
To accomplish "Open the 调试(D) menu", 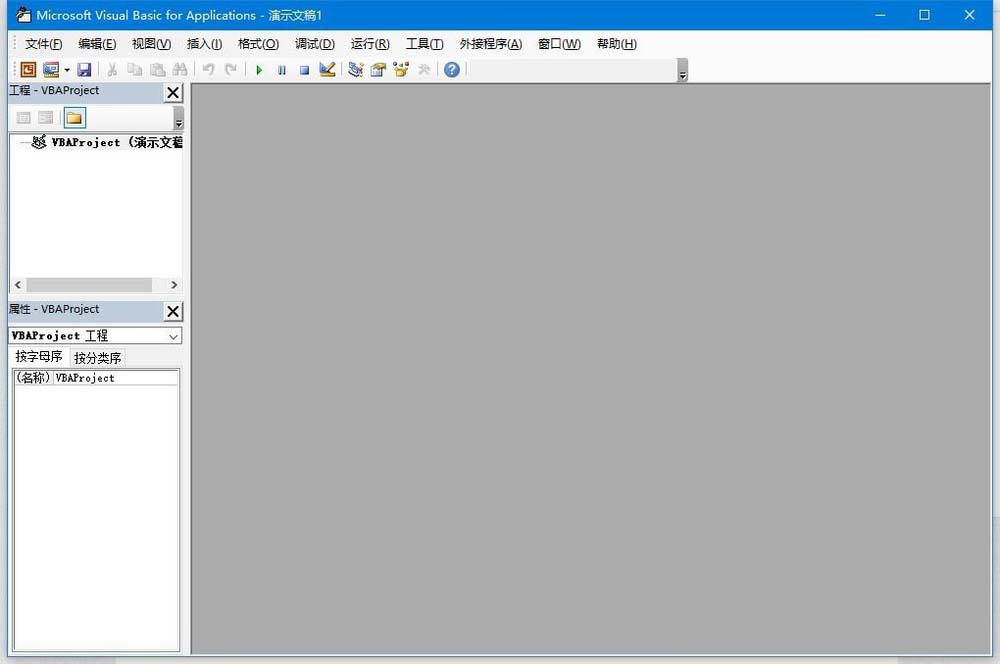I will point(314,44).
